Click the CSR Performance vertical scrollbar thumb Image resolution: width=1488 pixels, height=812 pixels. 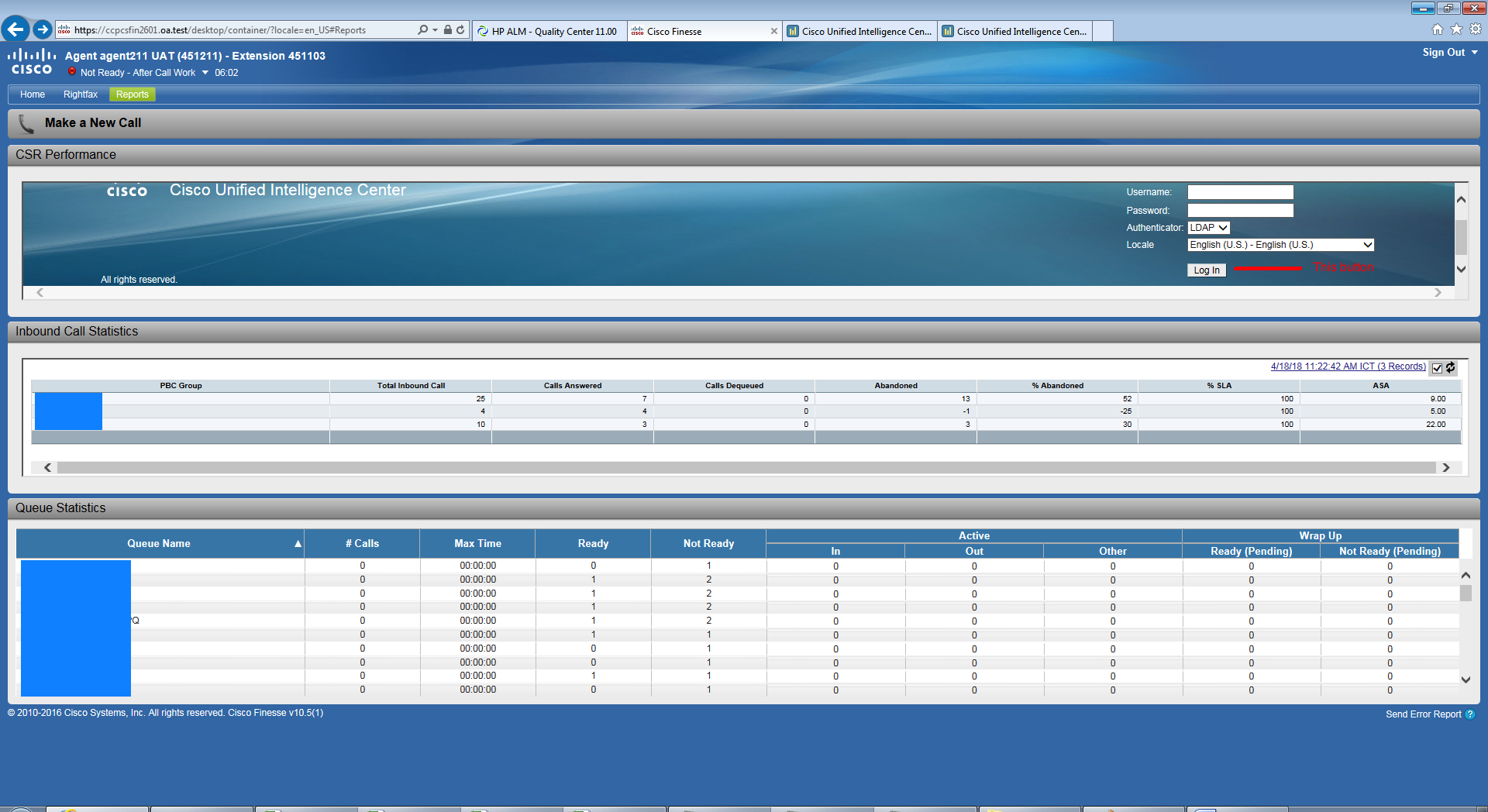[x=1461, y=237]
